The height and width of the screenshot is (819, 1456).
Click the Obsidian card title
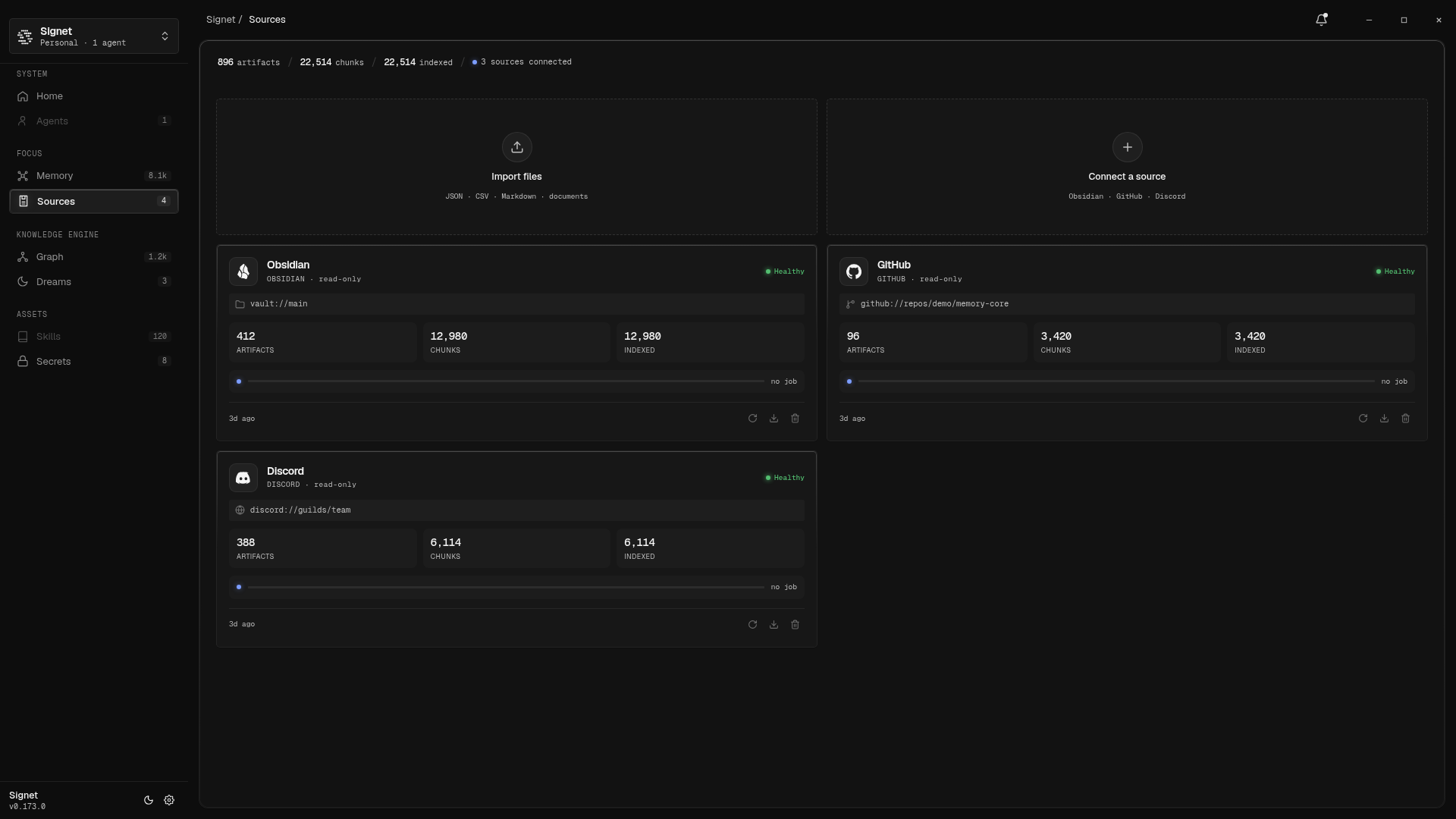pyautogui.click(x=288, y=265)
